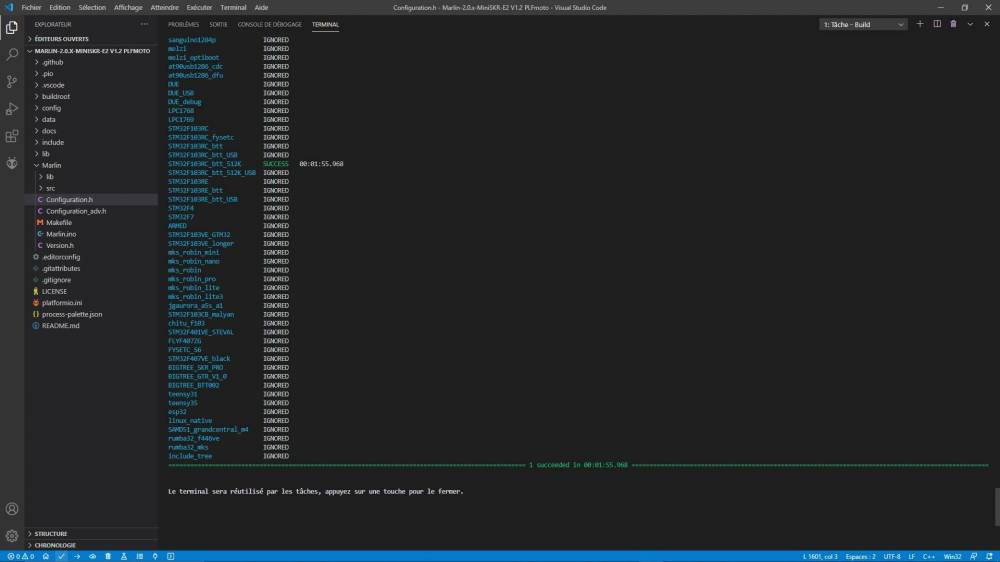Screen dimensions: 1000x562
Task: Create a new terminal with plus icon
Action: pyautogui.click(x=920, y=24)
